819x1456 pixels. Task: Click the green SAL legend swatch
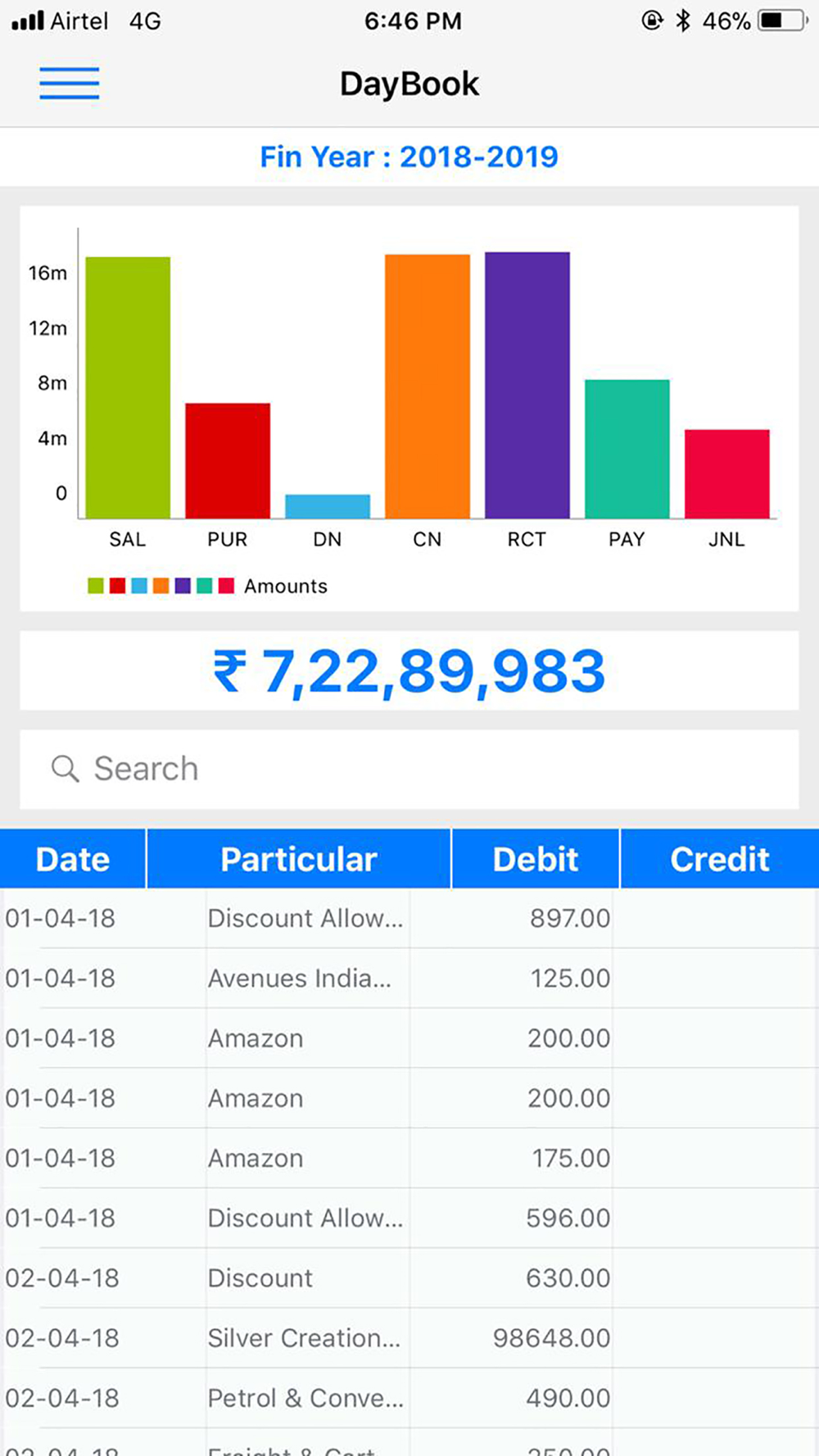pyautogui.click(x=96, y=586)
